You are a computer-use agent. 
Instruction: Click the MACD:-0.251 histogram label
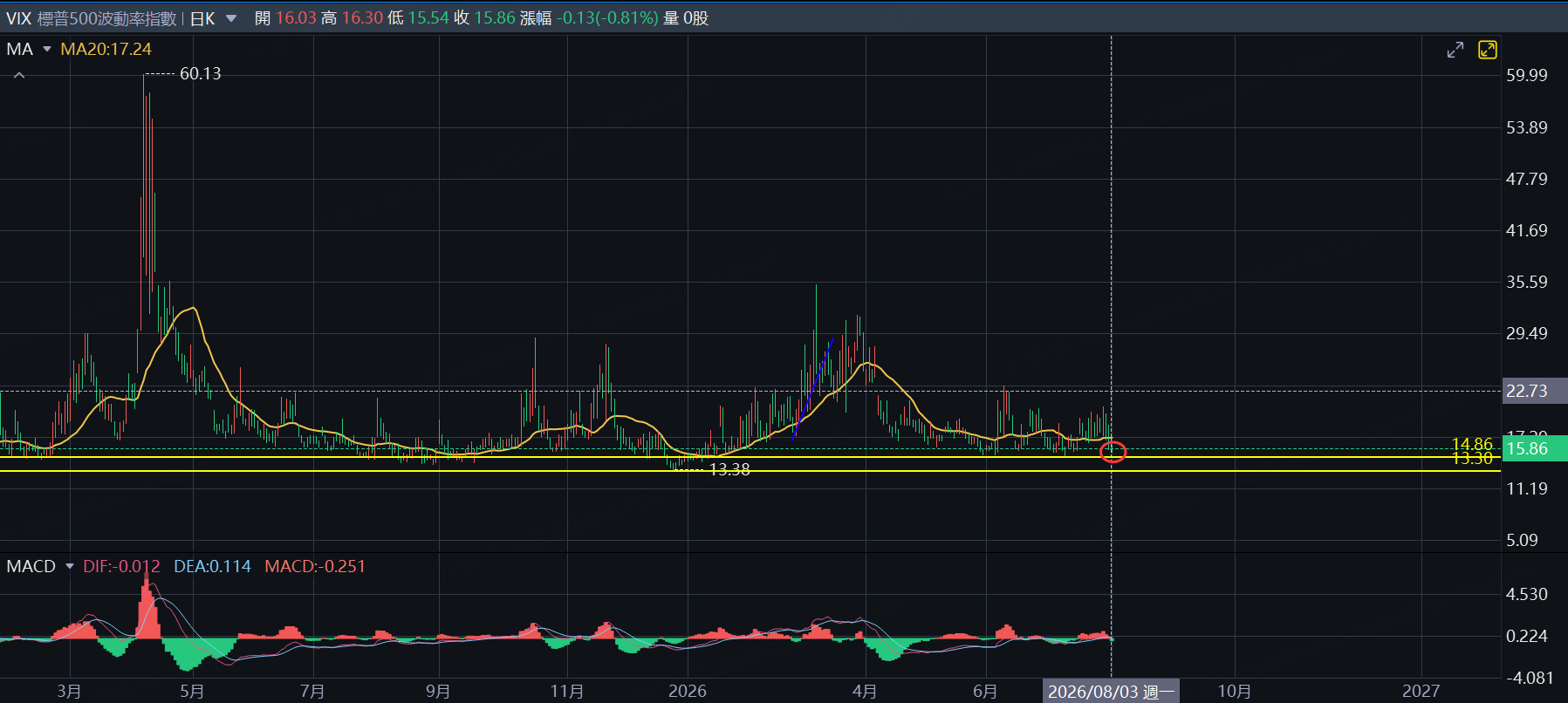pos(315,566)
